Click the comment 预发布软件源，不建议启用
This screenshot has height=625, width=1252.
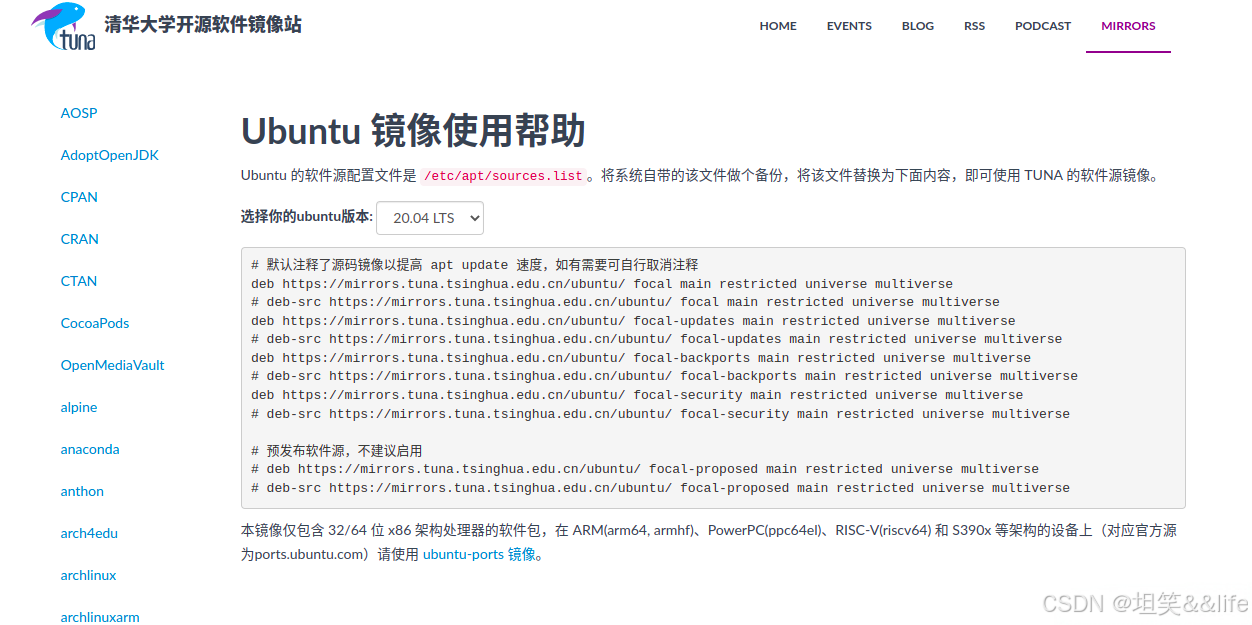click(337, 451)
